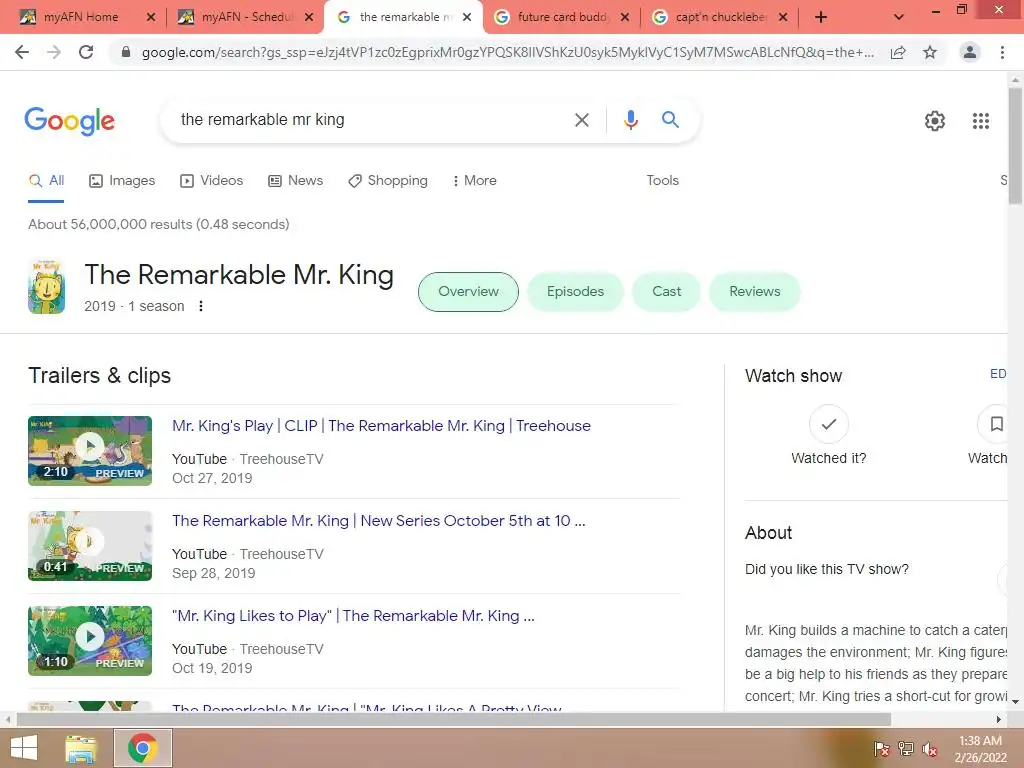Close the future card buddy tab
The height and width of the screenshot is (768, 1024).
click(x=625, y=17)
